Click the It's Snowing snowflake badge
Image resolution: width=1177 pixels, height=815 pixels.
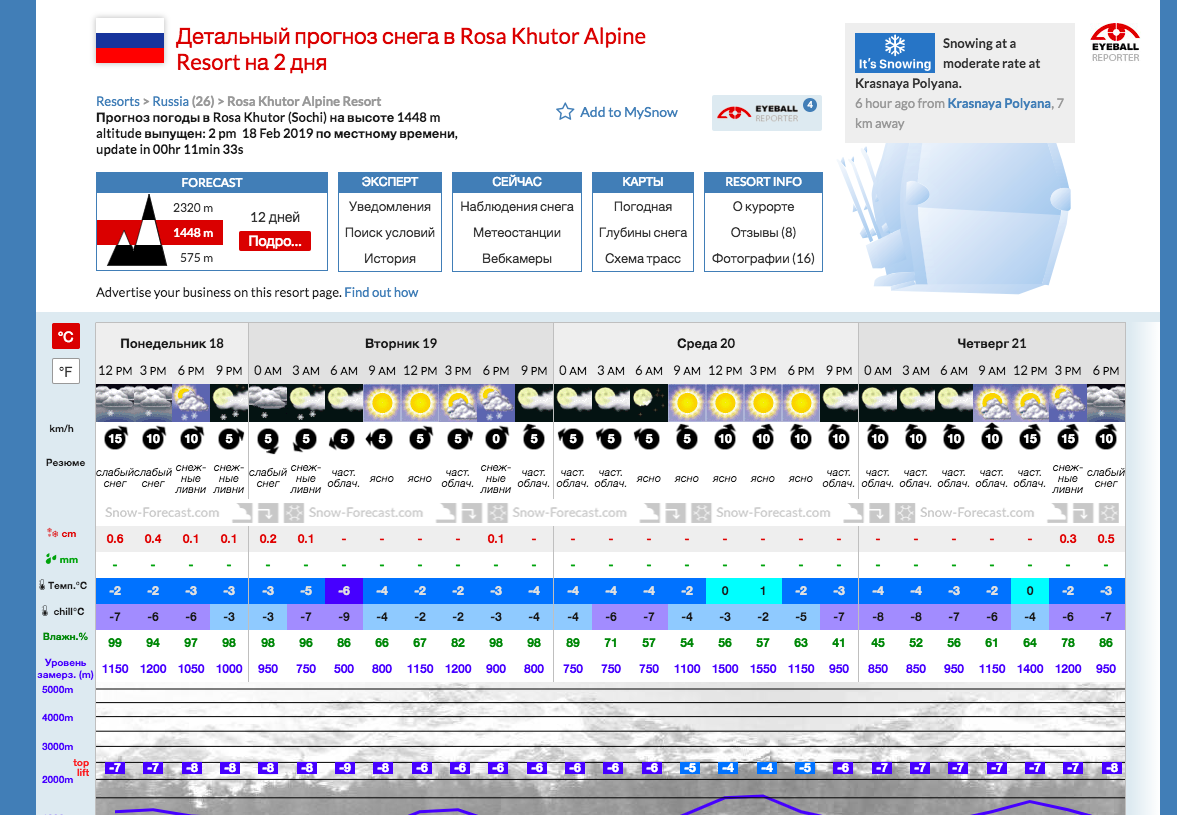point(895,53)
